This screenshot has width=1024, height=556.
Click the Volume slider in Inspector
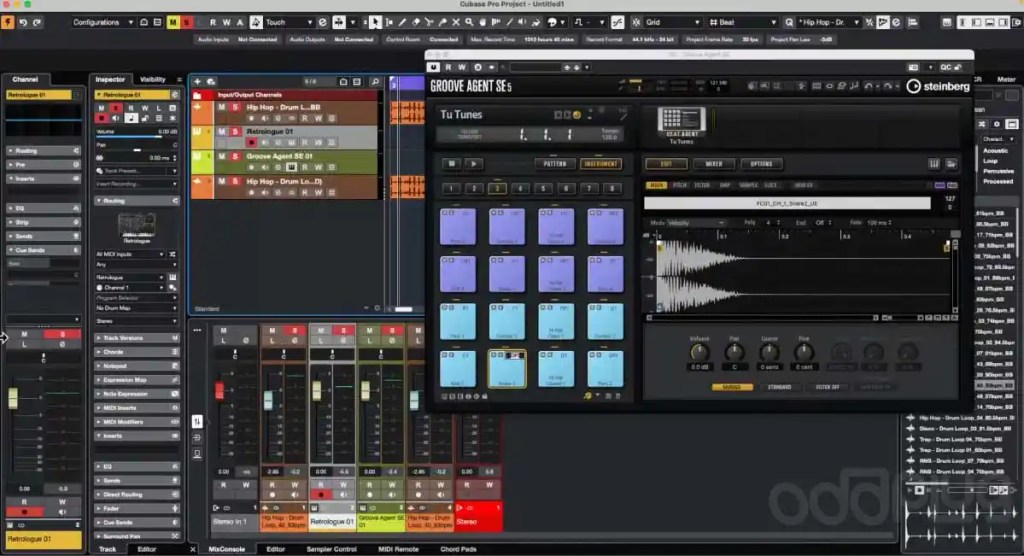click(x=136, y=137)
